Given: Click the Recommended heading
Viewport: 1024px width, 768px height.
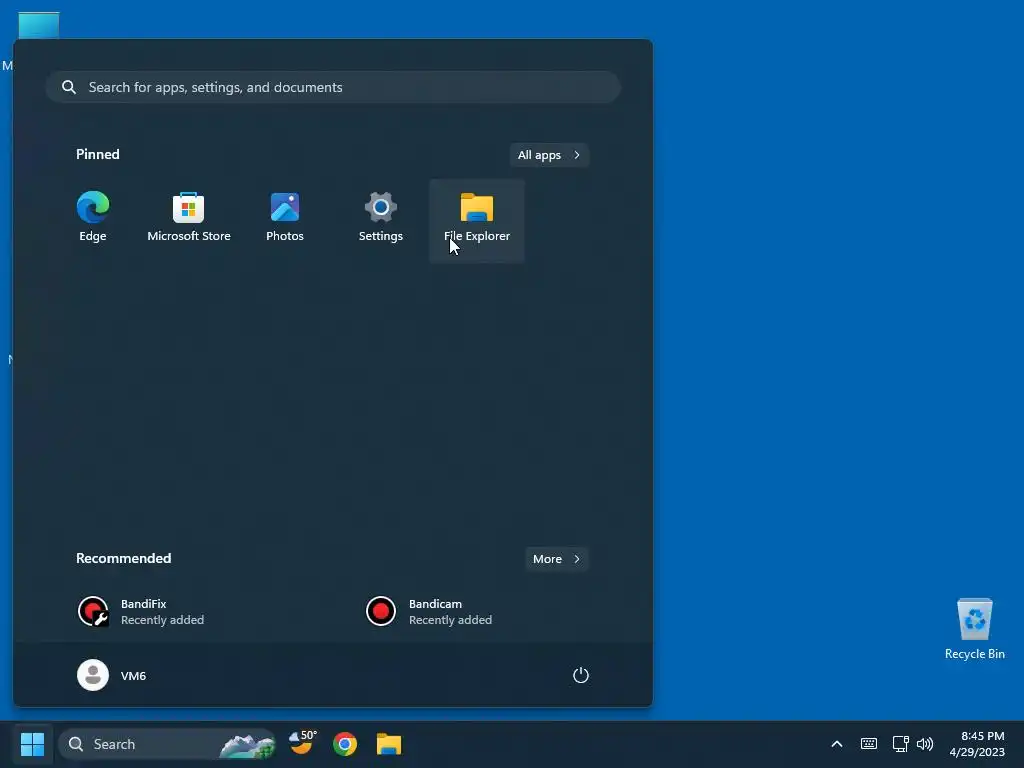Looking at the screenshot, I should (x=123, y=558).
